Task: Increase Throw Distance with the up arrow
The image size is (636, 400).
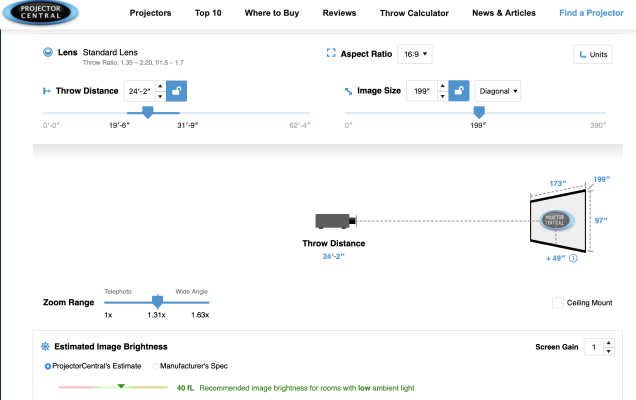Action: pos(160,86)
